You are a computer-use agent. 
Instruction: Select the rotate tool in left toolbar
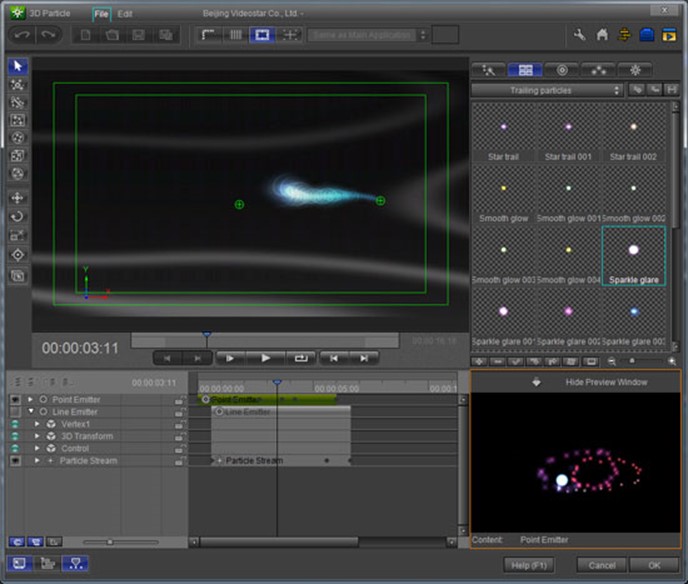point(18,217)
